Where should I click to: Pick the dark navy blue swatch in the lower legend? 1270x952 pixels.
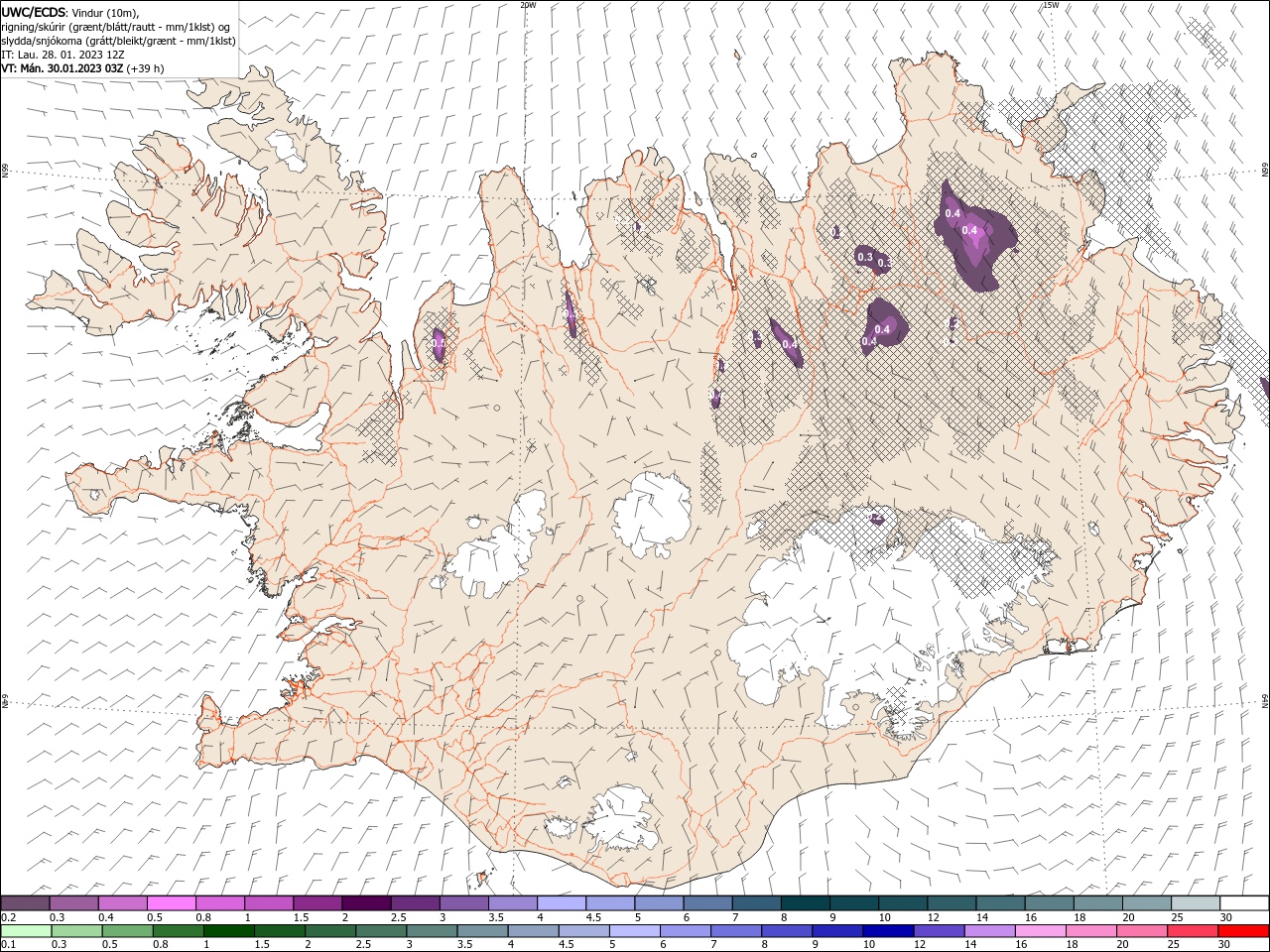pos(888,931)
